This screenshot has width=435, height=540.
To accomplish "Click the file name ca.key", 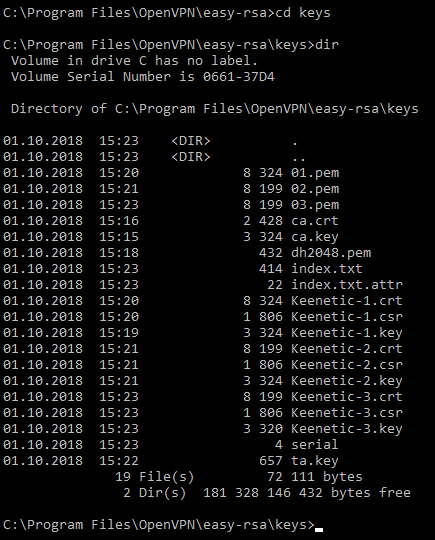I will (315, 237).
